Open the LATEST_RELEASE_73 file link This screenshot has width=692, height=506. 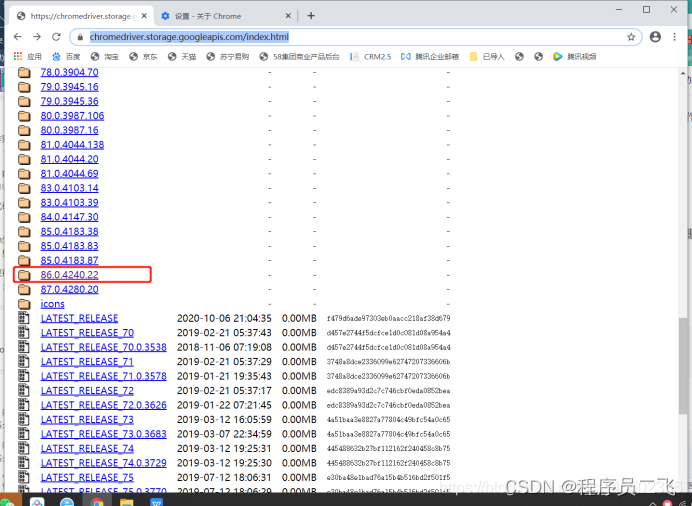[87, 420]
